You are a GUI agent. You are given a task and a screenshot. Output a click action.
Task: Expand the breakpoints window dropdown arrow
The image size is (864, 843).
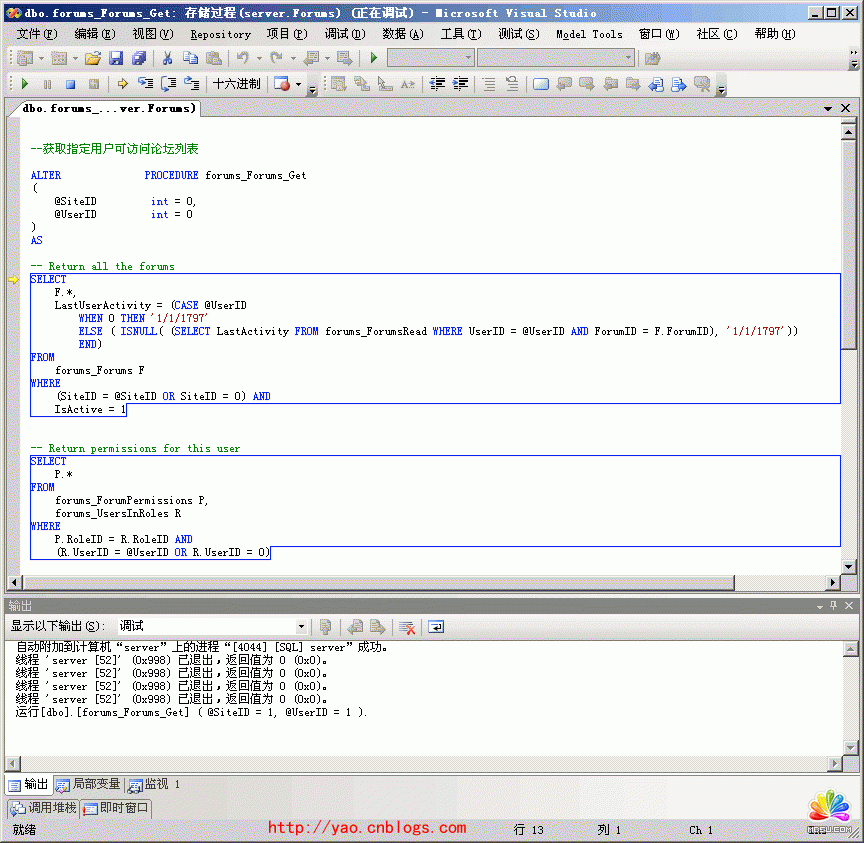tap(298, 84)
